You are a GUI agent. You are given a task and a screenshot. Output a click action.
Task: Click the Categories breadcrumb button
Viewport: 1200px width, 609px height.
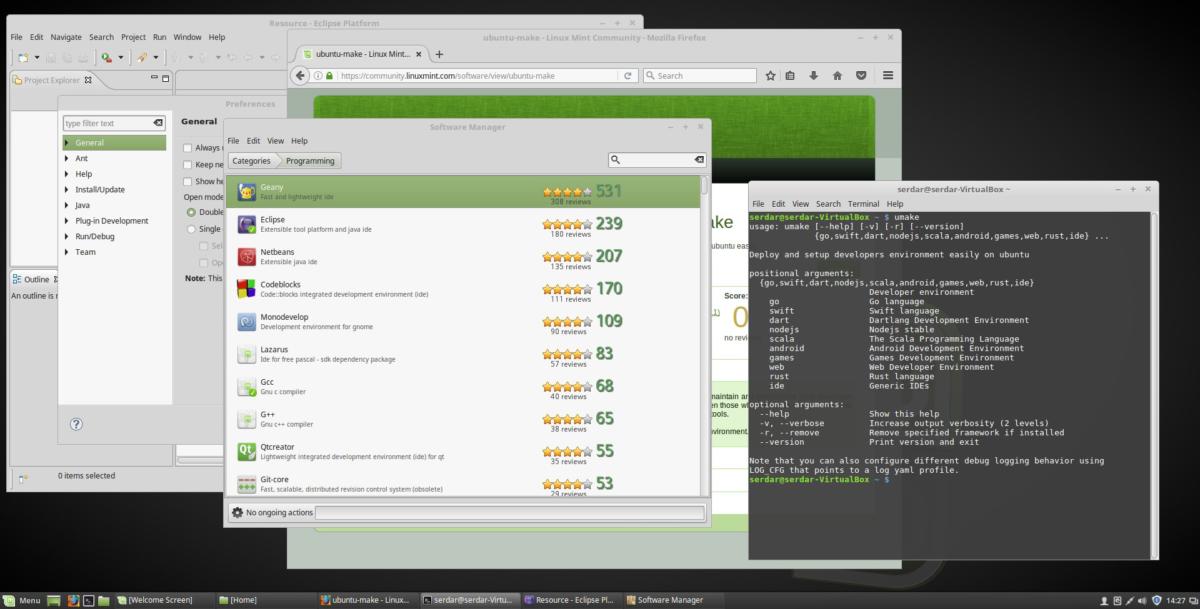(x=251, y=160)
